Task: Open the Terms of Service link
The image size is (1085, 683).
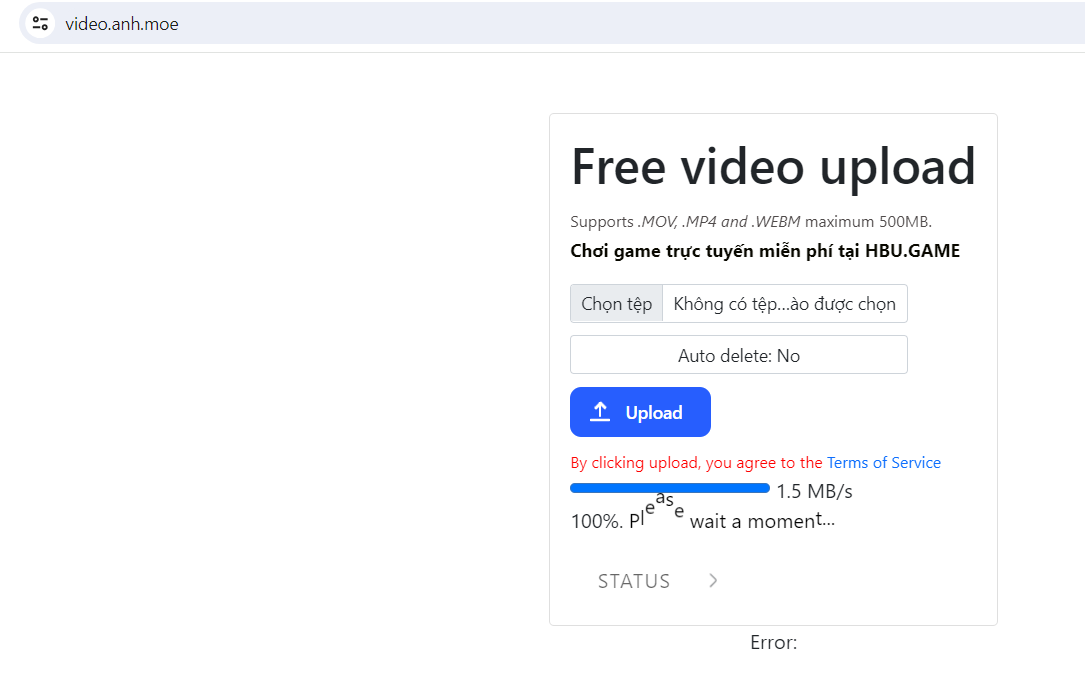Action: coord(883,463)
